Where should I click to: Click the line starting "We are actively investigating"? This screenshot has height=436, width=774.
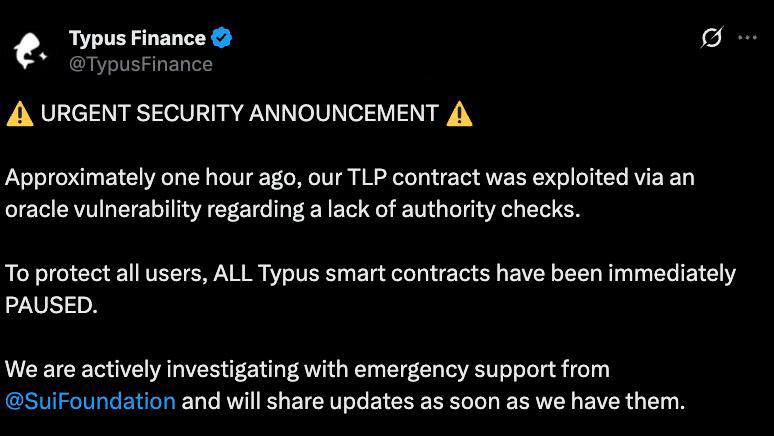coord(307,369)
